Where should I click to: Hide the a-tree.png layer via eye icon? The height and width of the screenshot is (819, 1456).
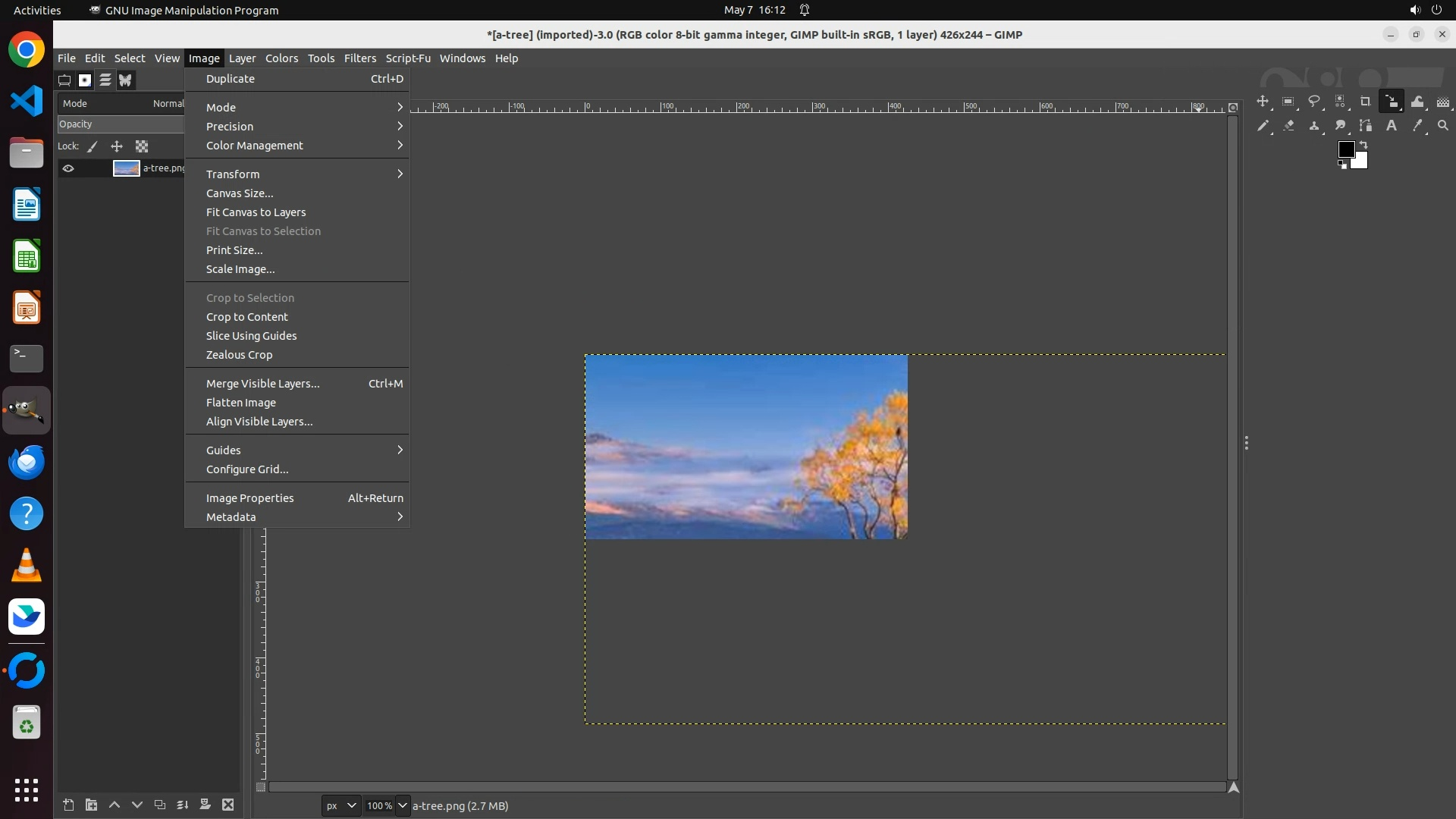pos(68,168)
